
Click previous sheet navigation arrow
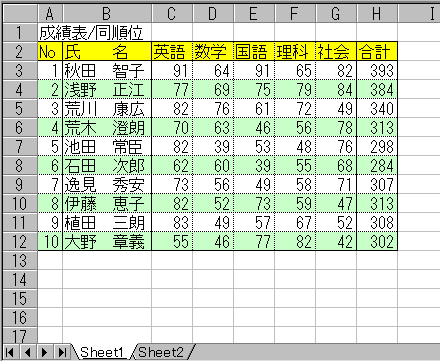click(x=28, y=352)
